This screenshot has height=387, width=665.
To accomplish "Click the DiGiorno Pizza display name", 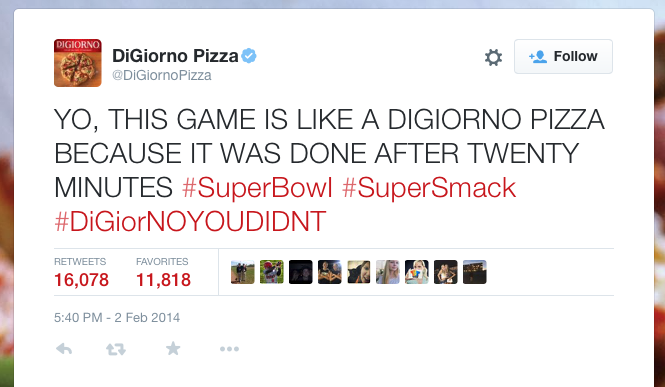I will [175, 56].
